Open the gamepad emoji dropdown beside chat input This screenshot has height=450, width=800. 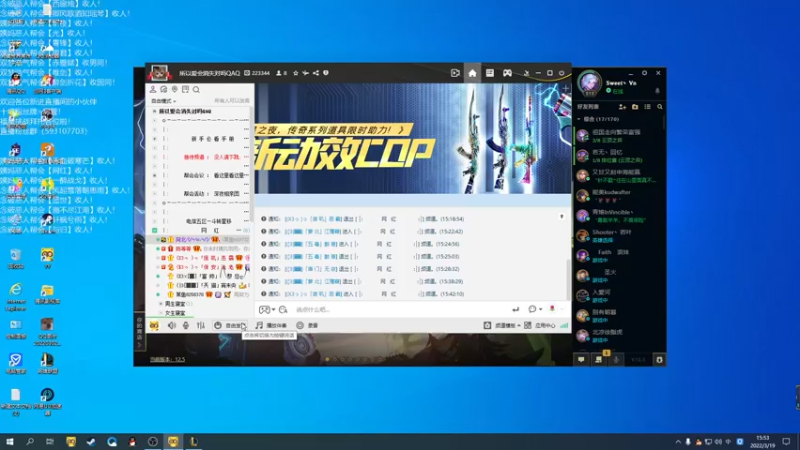267,310
